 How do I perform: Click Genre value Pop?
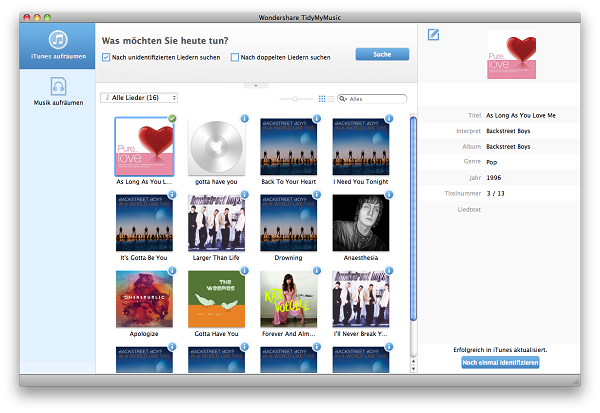click(491, 162)
